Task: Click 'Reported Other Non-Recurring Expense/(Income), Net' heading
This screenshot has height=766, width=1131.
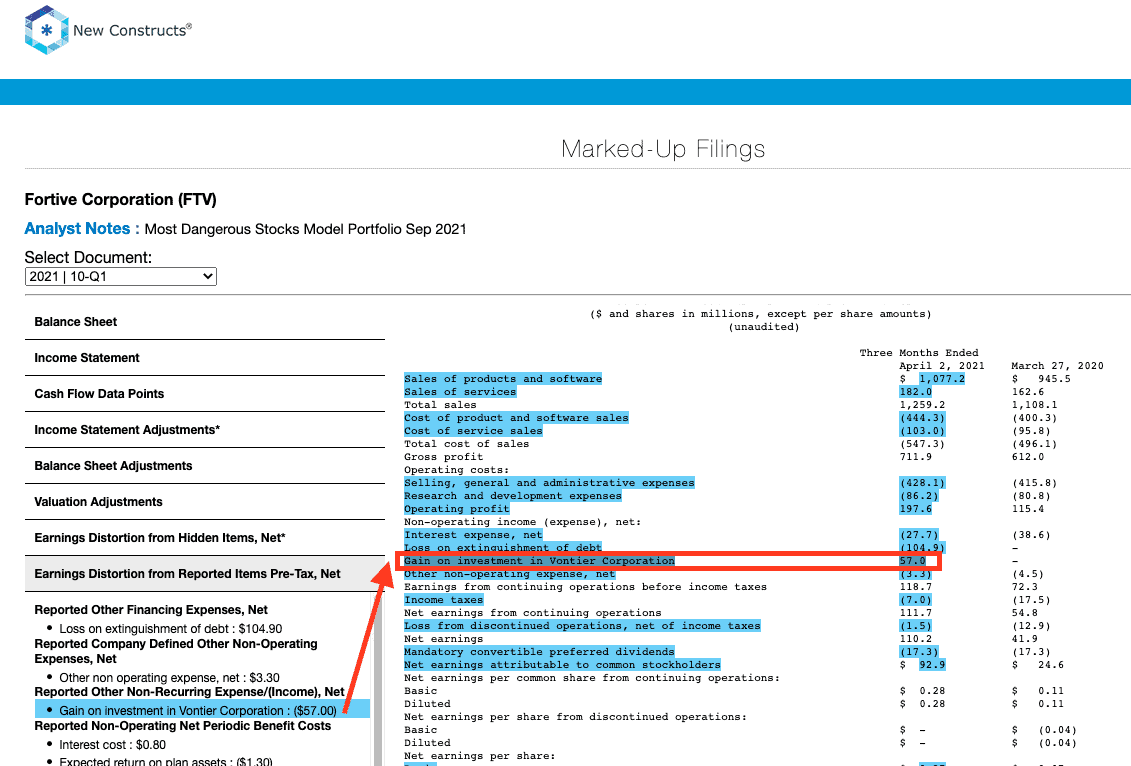Action: (190, 692)
